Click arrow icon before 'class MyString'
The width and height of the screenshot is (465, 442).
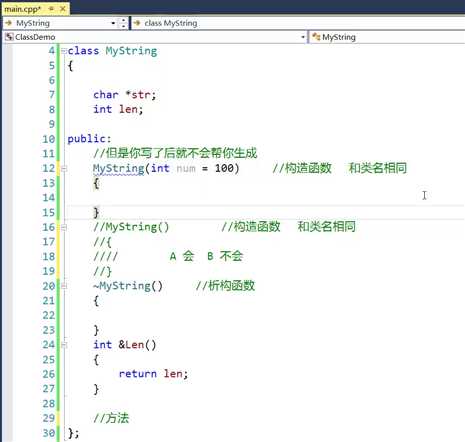tap(137, 23)
